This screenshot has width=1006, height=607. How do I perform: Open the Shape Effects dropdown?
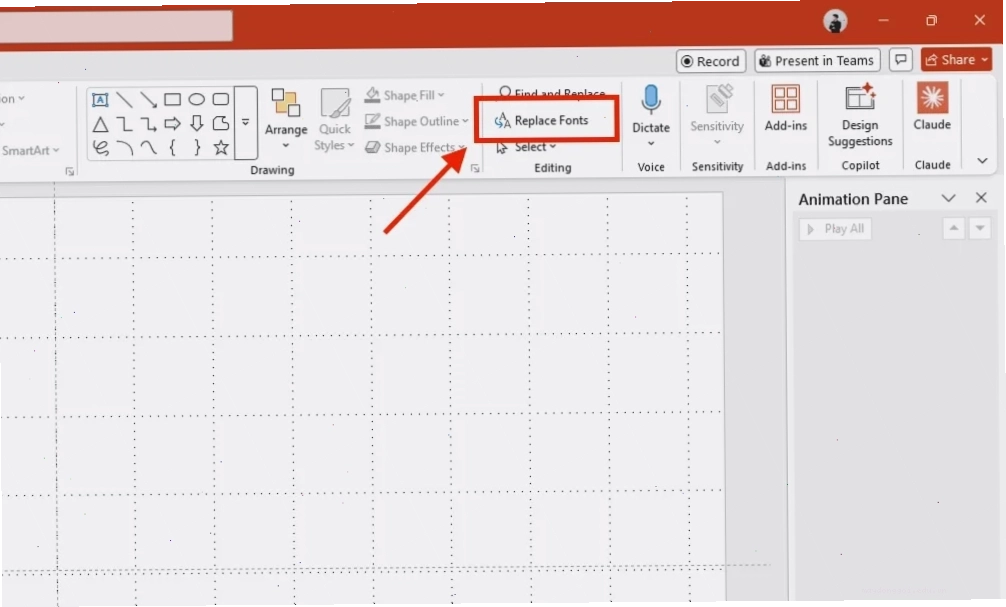tap(415, 148)
